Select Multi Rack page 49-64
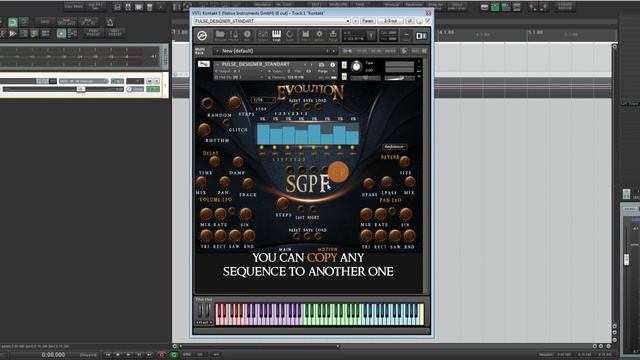The height and width of the screenshot is (360, 640). pyautogui.click(x=390, y=51)
